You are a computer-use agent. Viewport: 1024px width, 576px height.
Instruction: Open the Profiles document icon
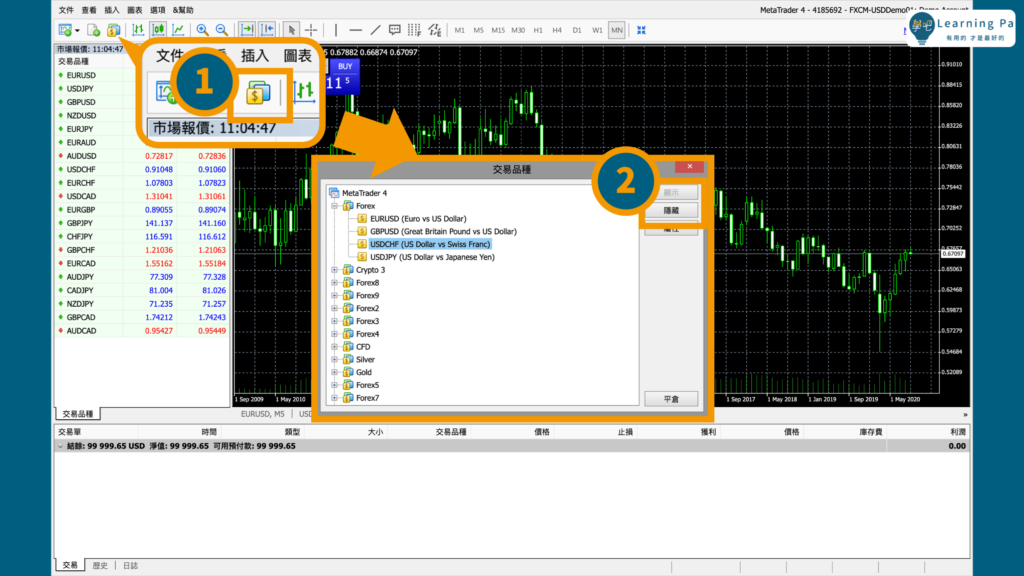click(x=93, y=30)
